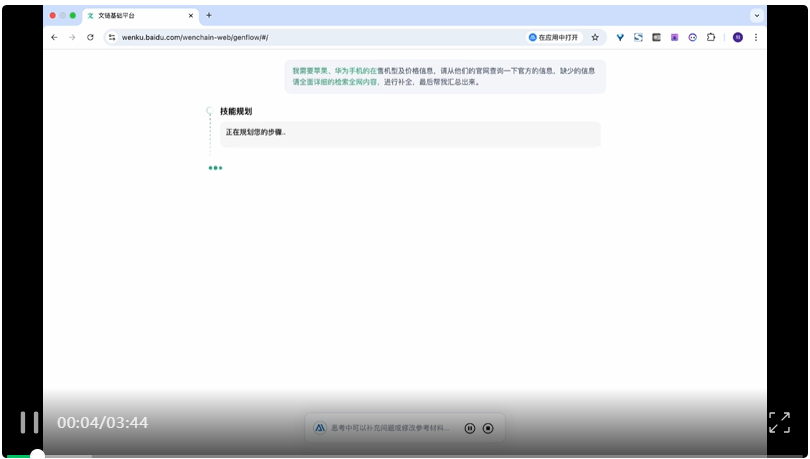Click the 00:04/03:44 time display

coord(102,422)
